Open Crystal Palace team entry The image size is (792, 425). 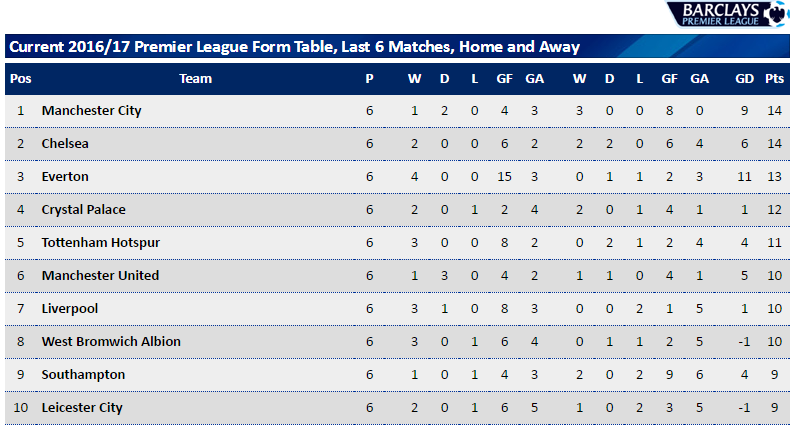click(83, 210)
